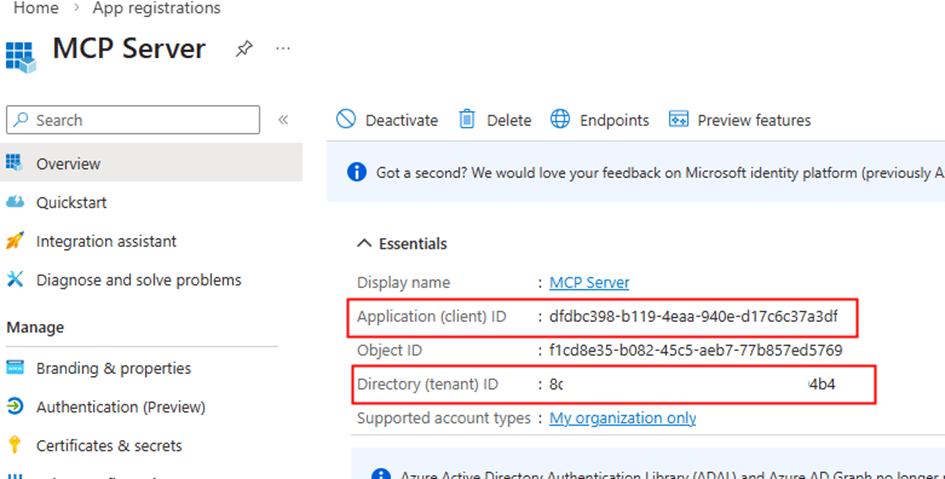This screenshot has width=945, height=479.
Task: Click the pin icon beside MCP Server title
Action: coord(244,48)
